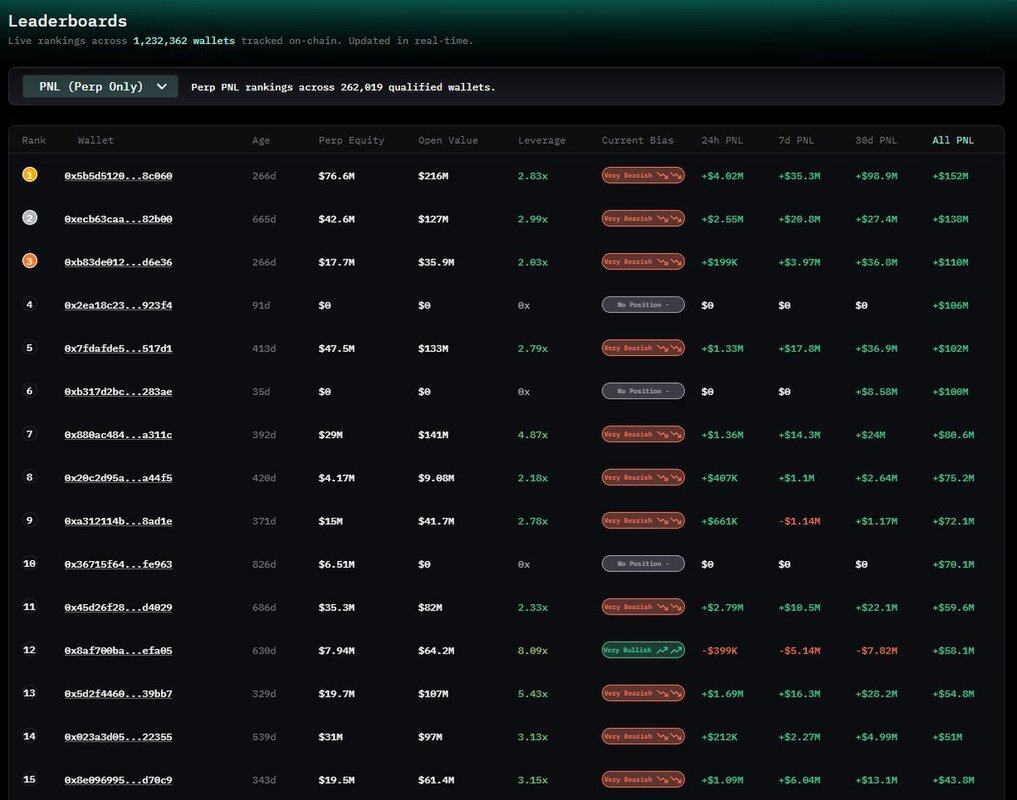Click No Position badge on rank 4
This screenshot has height=800, width=1017.
point(643,305)
